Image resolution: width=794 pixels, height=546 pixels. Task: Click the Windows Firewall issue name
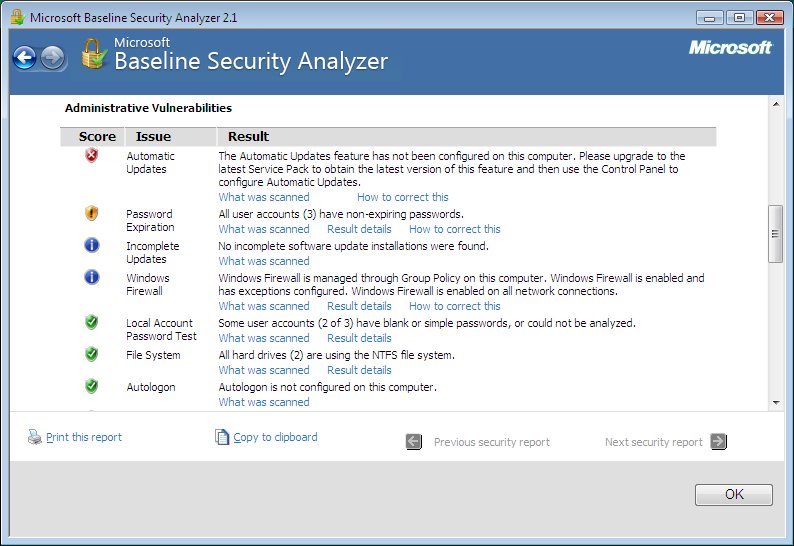[148, 284]
